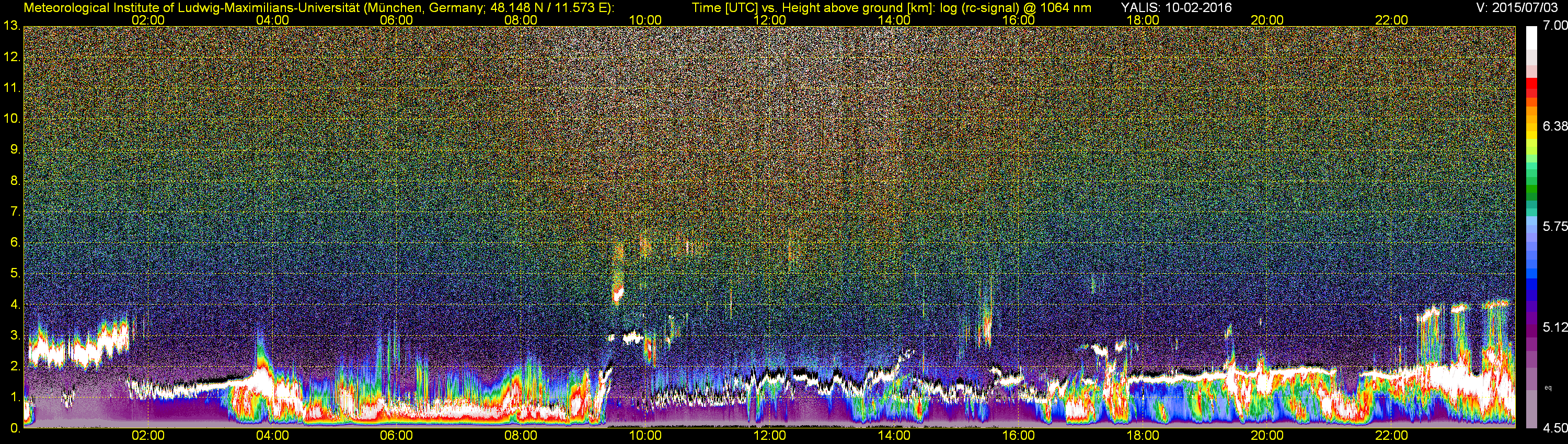Pick the 5 km height axis label

click(15, 273)
